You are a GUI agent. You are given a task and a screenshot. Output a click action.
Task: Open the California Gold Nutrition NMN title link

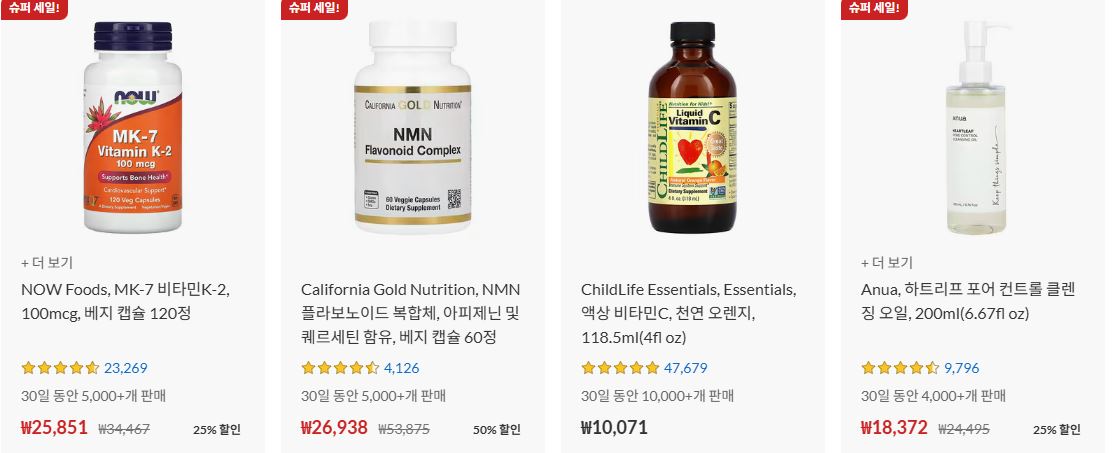tap(411, 313)
